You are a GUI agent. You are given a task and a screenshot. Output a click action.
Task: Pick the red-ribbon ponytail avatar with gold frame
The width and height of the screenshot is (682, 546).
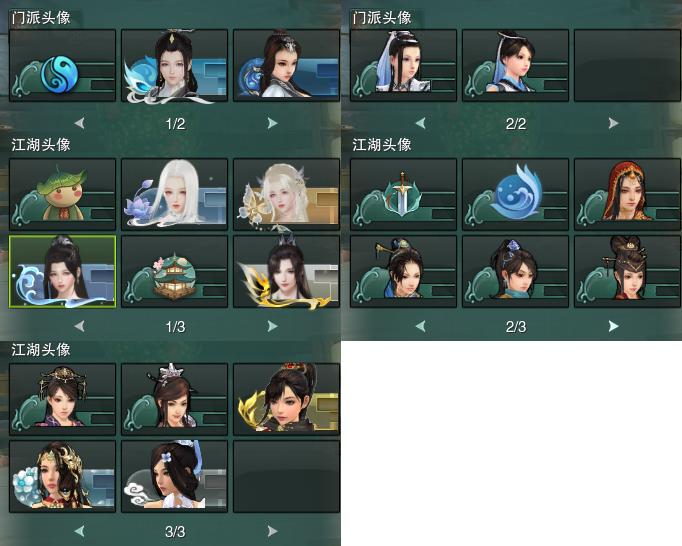287,399
